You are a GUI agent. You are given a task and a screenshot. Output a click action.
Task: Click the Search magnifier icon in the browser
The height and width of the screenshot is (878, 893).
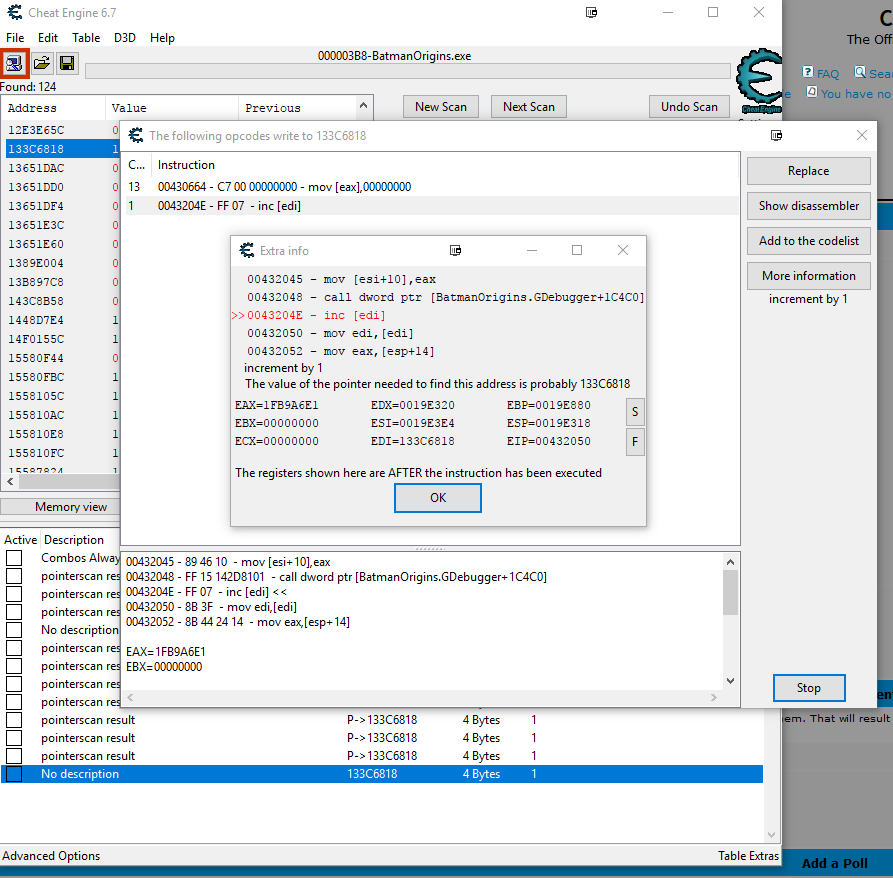click(860, 72)
